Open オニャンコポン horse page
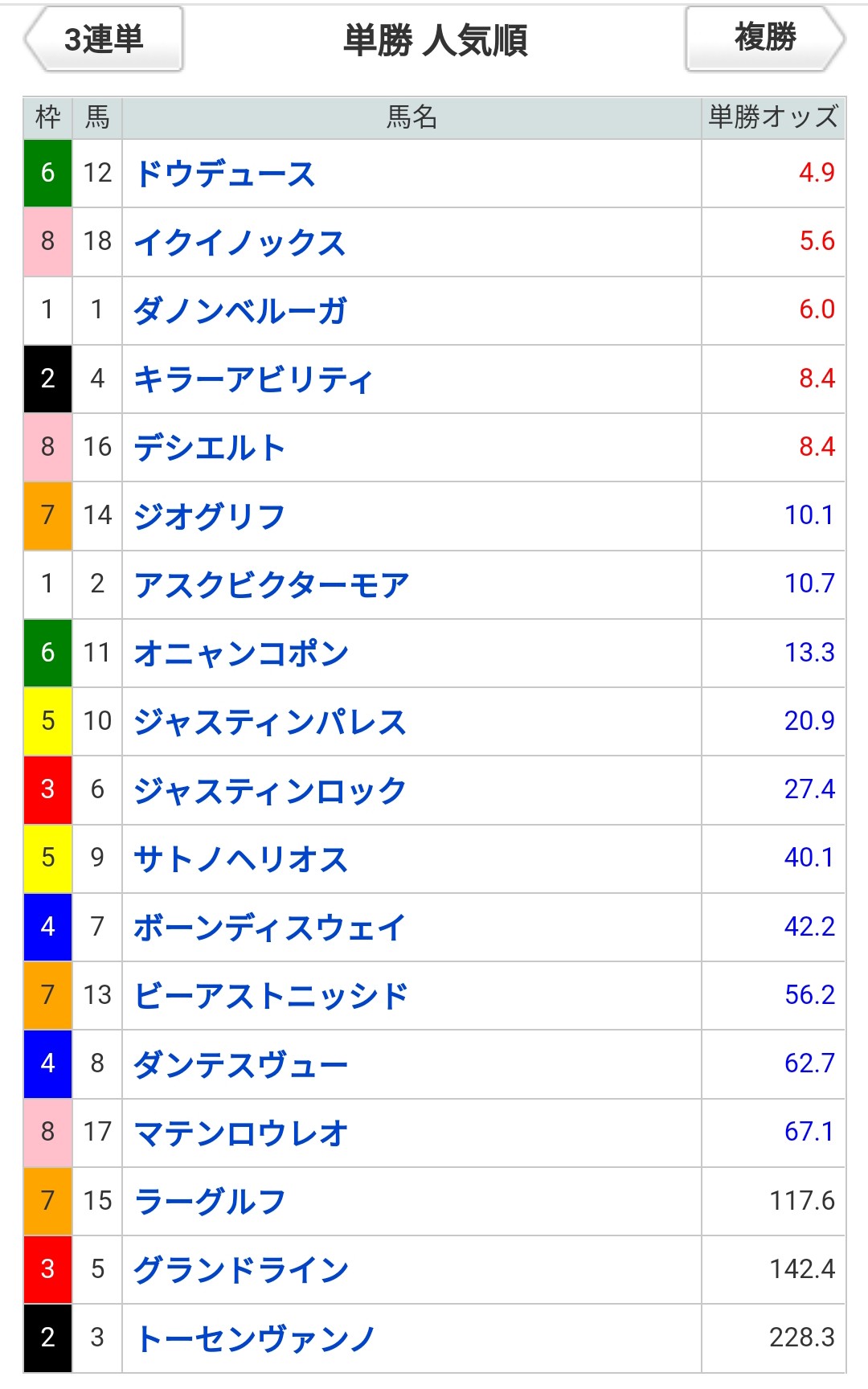 tap(241, 654)
